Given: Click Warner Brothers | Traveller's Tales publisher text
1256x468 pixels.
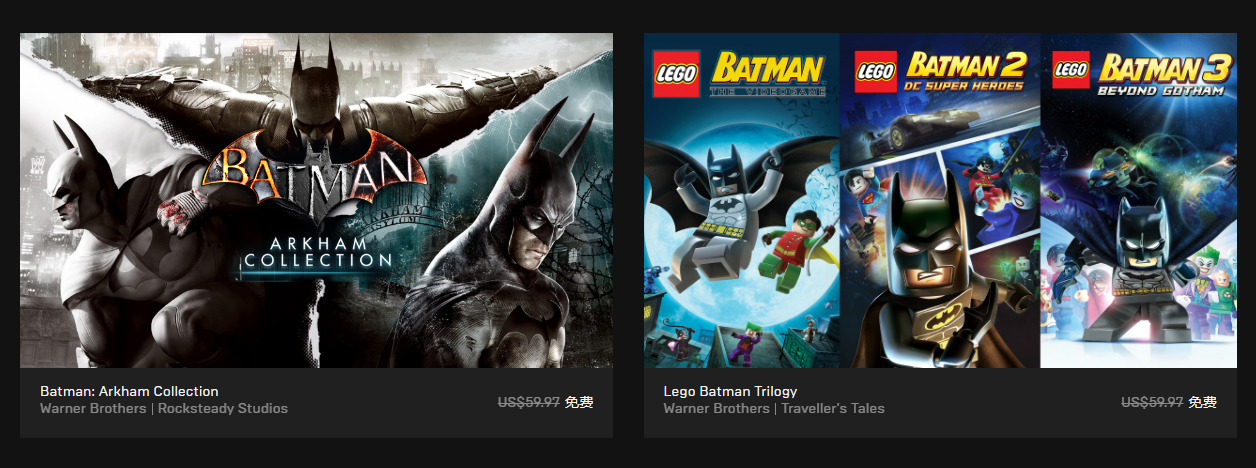Looking at the screenshot, I should pyautogui.click(x=774, y=408).
